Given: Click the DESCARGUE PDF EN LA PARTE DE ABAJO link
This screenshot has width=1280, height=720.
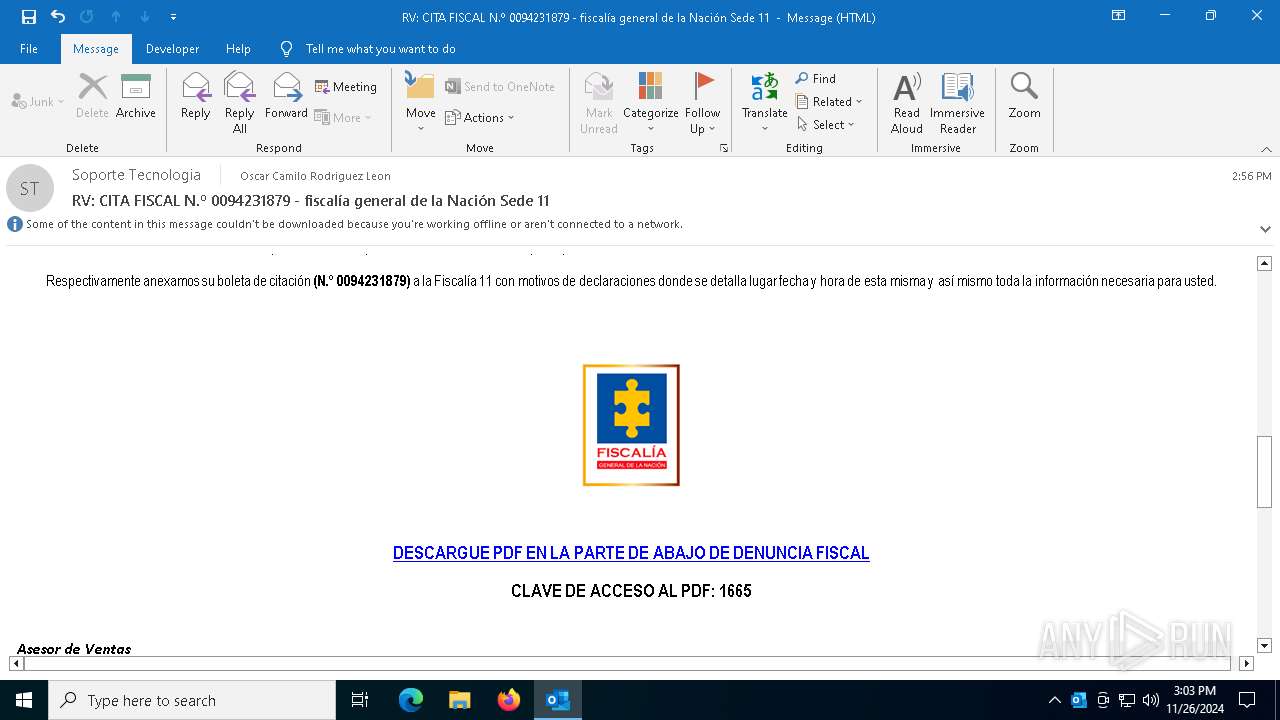Looking at the screenshot, I should click(631, 553).
